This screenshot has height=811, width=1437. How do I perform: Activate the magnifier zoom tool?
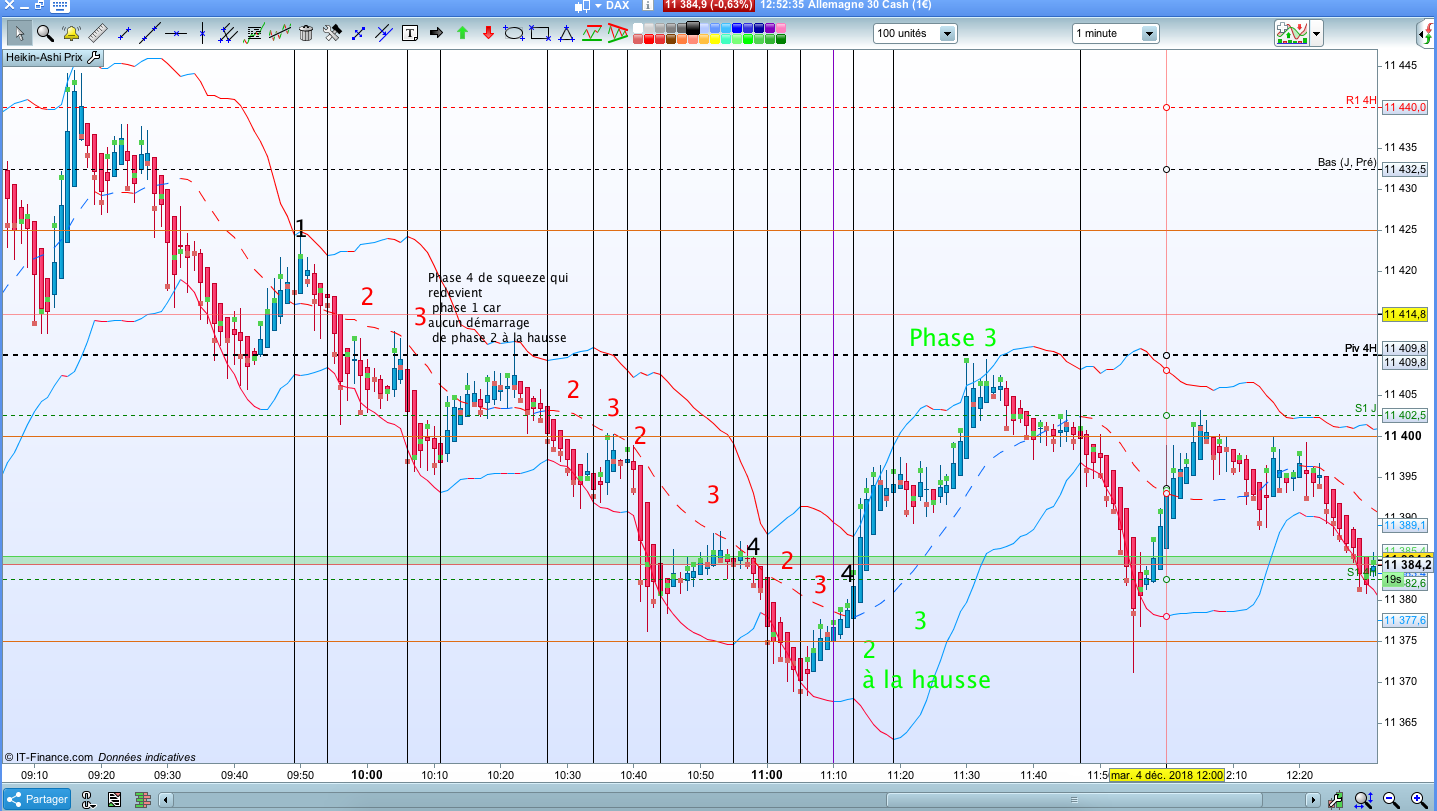(x=45, y=33)
